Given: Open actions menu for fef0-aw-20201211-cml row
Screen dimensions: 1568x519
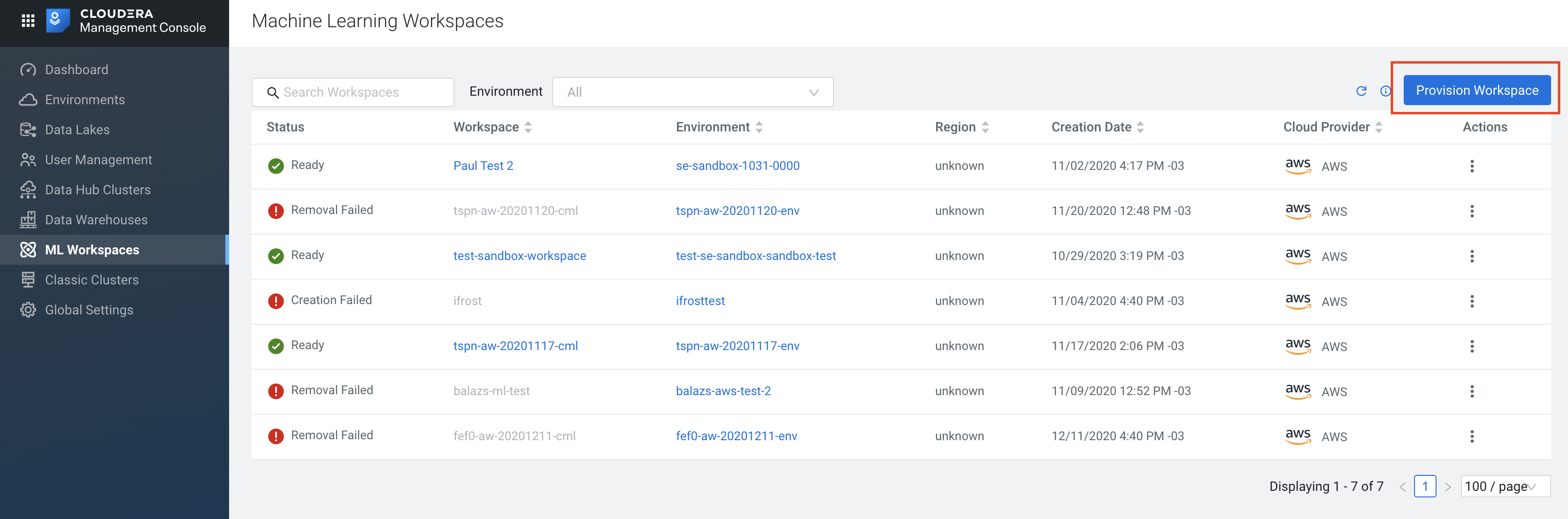Looking at the screenshot, I should [1472, 436].
